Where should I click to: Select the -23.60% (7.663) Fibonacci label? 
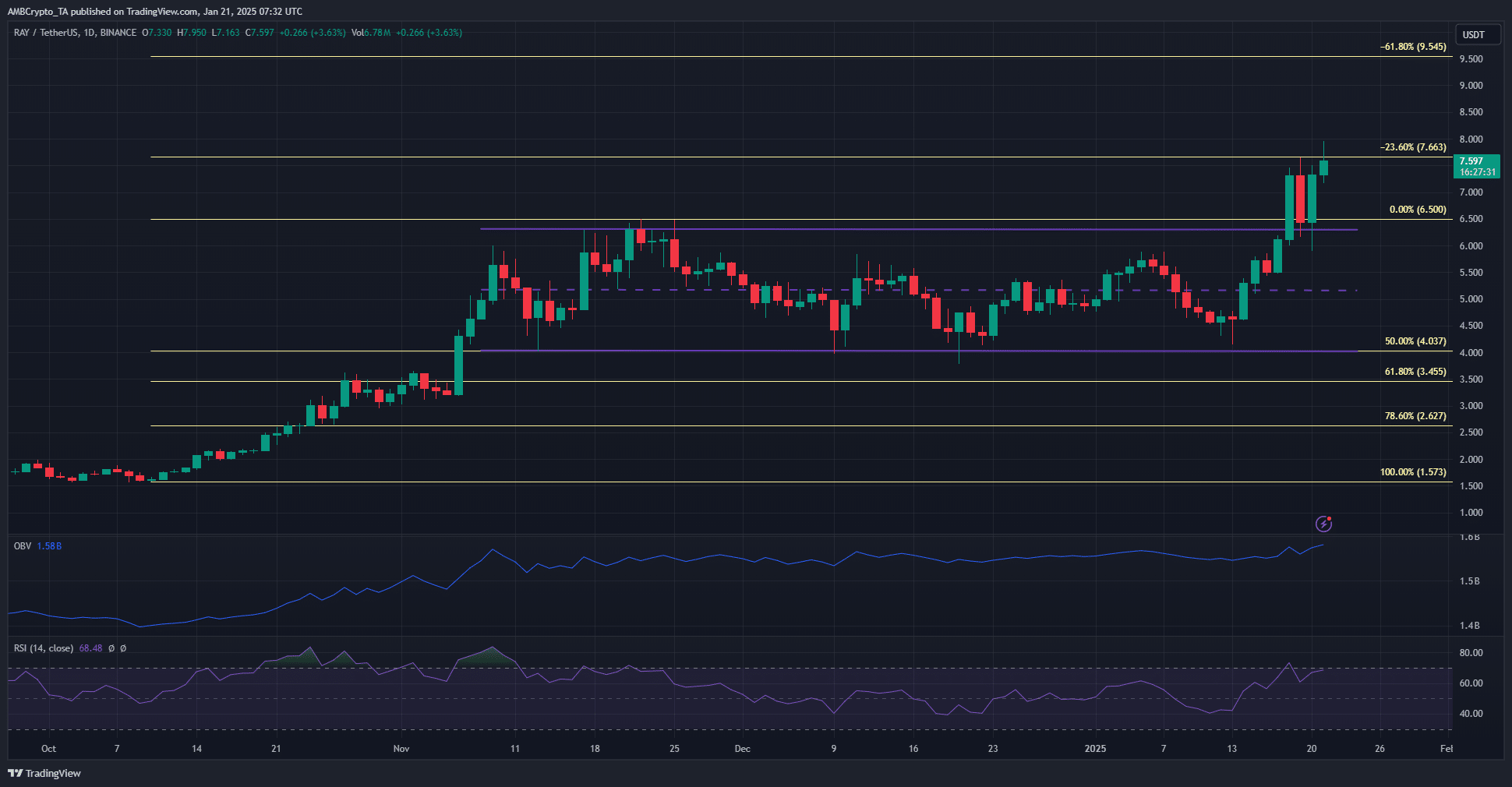[1413, 147]
